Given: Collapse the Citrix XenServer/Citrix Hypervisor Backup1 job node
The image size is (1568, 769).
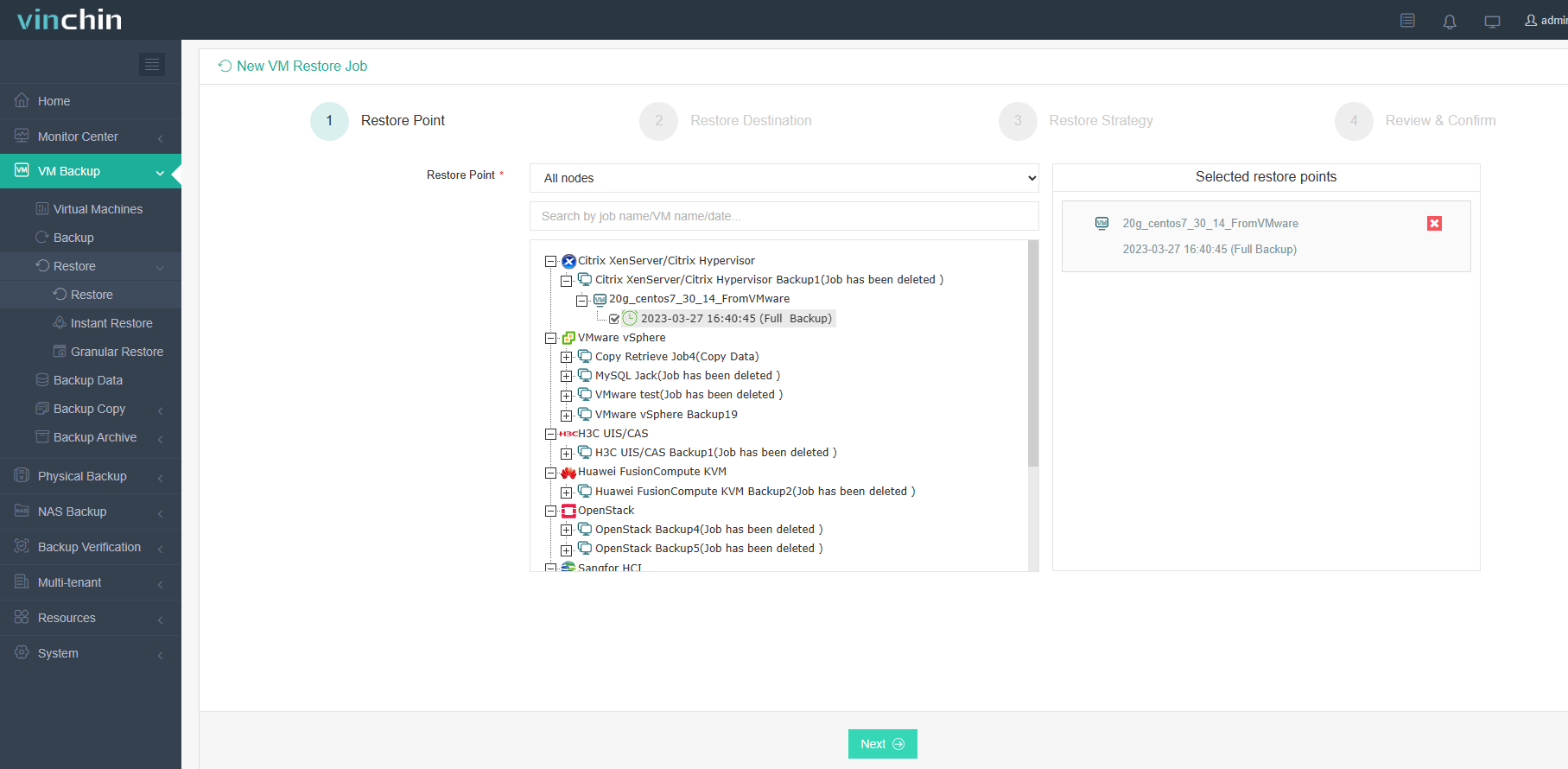Looking at the screenshot, I should pos(566,281).
